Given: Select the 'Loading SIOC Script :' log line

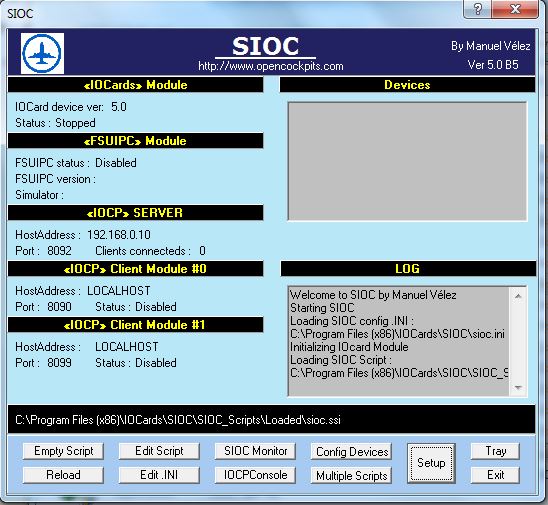Looking at the screenshot, I should (x=341, y=360).
